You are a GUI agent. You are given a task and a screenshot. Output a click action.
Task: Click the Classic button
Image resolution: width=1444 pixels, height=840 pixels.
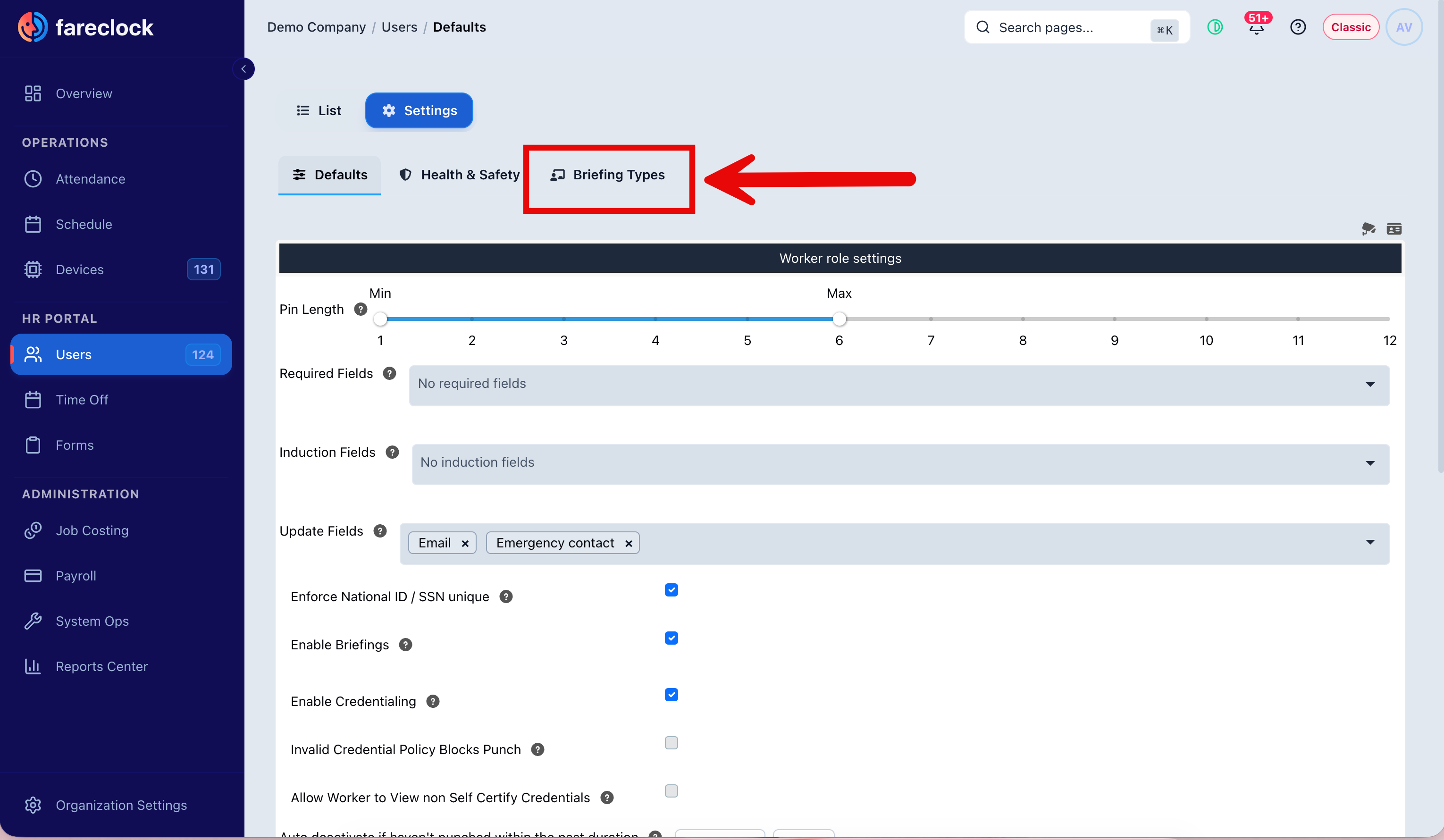(1350, 27)
